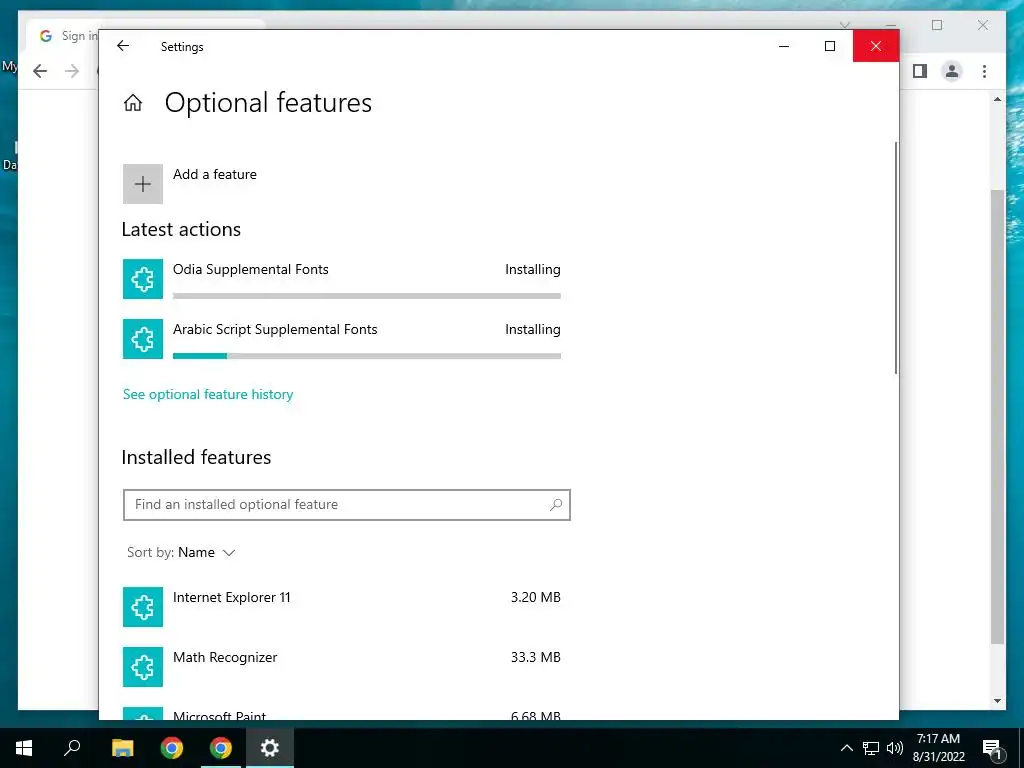Select the Internet Explorer 11 row
The width and height of the screenshot is (1024, 768).
tap(342, 607)
